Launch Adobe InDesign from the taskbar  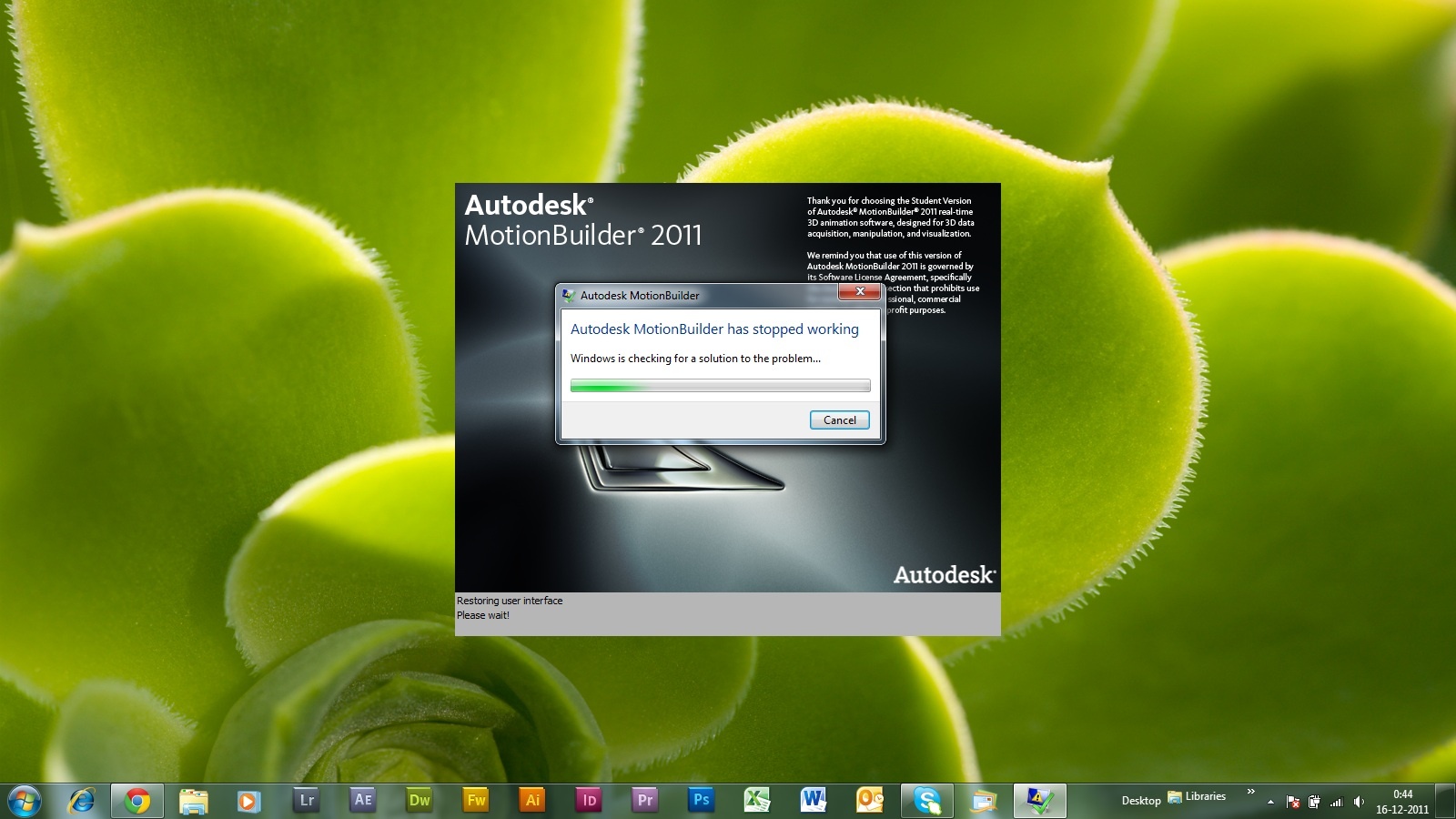point(589,801)
